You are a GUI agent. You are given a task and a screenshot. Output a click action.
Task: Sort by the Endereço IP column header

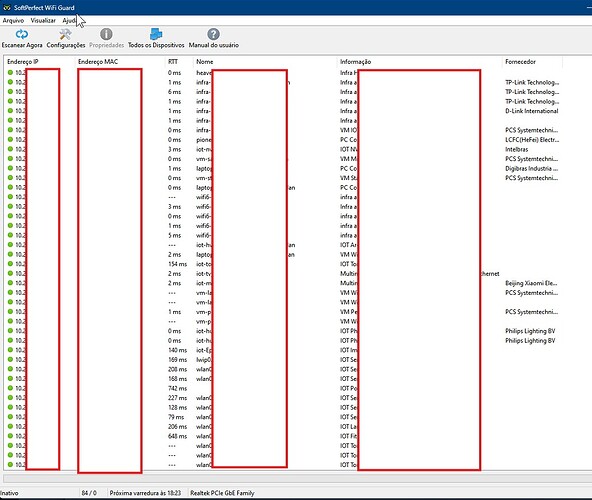coord(23,62)
